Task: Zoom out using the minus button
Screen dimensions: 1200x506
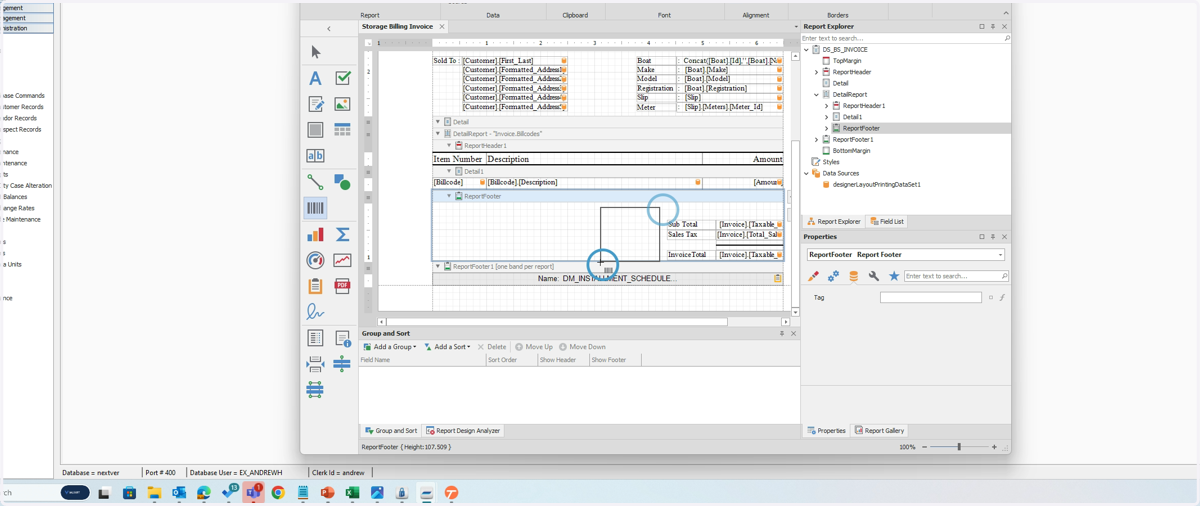Action: coord(924,447)
